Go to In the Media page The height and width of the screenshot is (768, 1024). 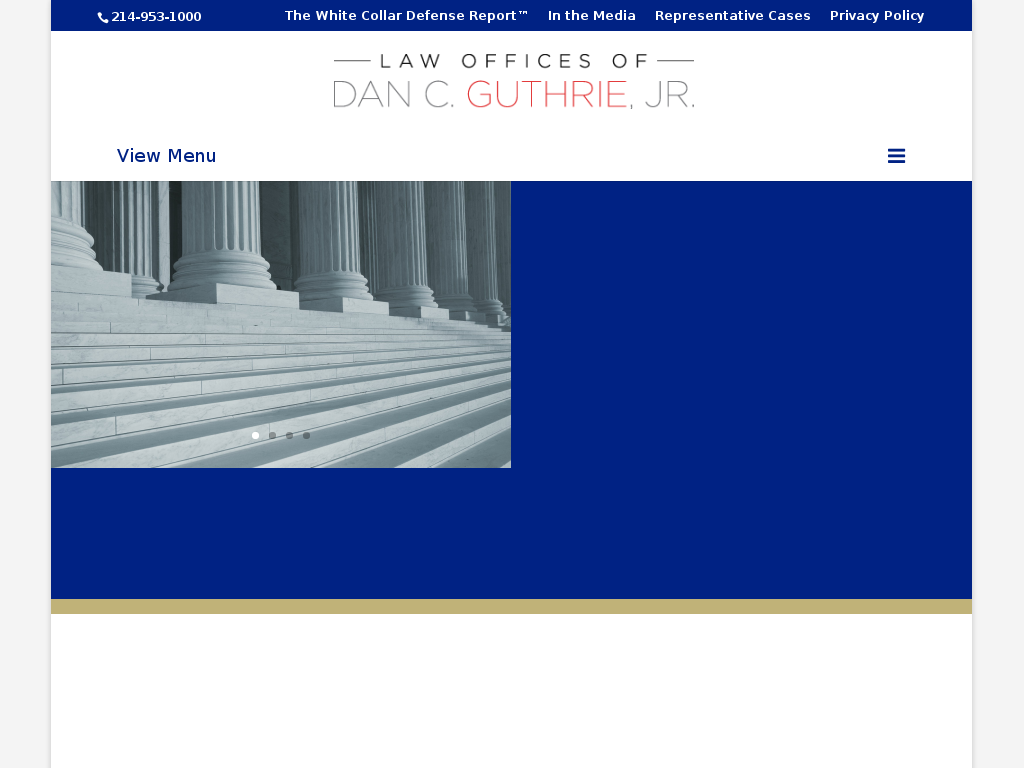(x=592, y=16)
